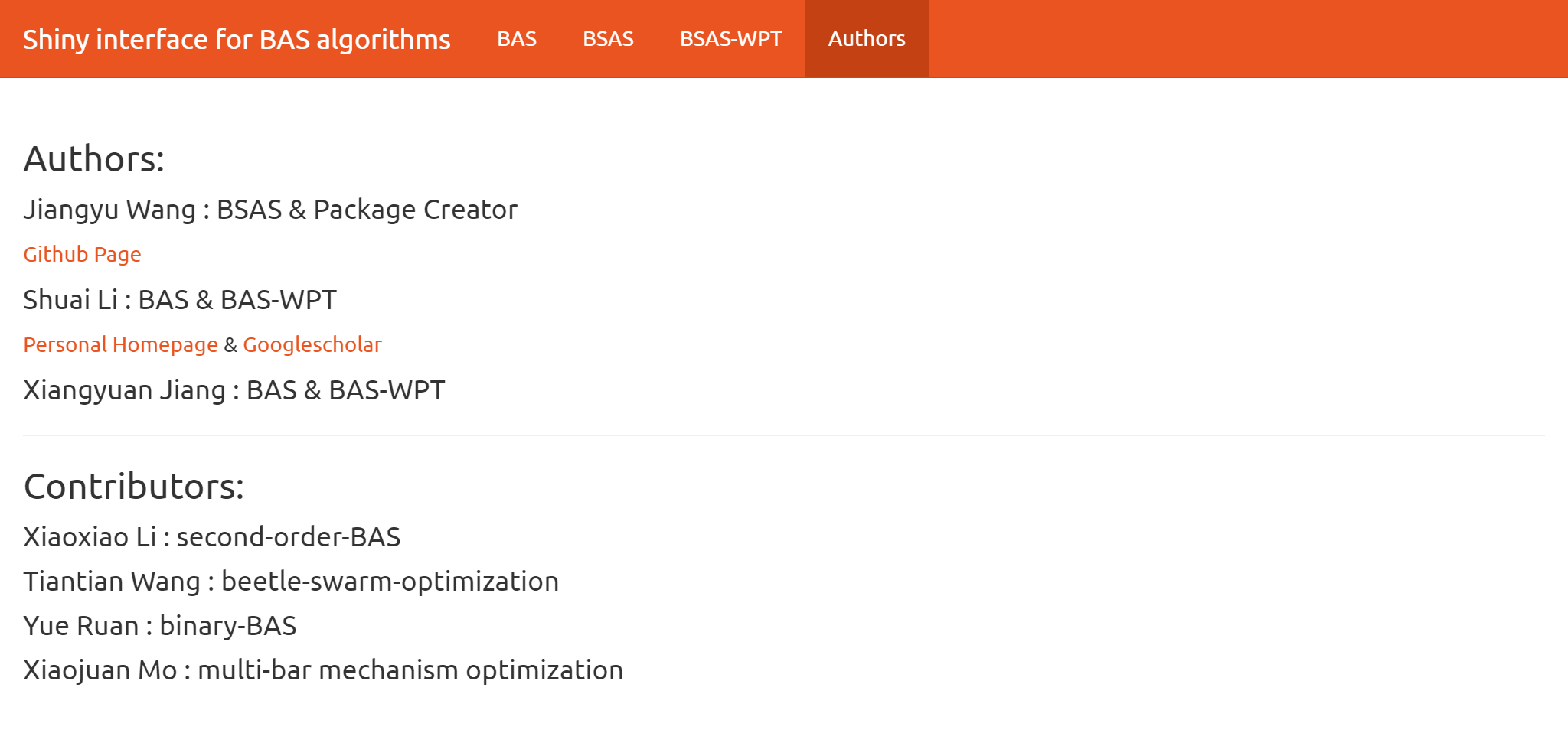Open the BAS tab
1568x756 pixels.
[x=517, y=38]
